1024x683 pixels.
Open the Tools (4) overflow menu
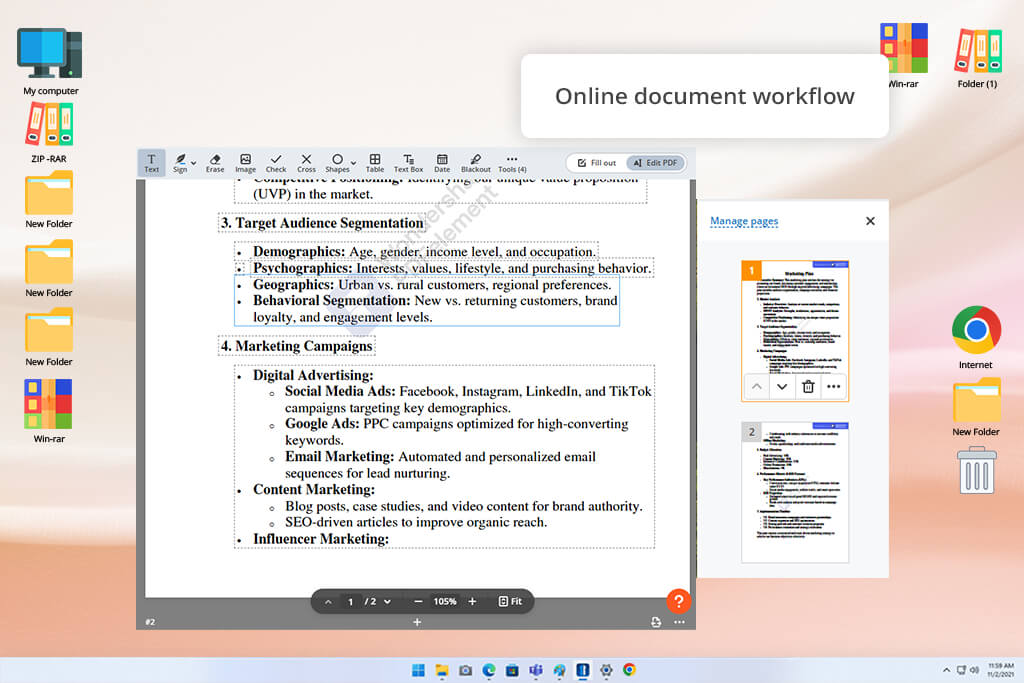coord(512,163)
